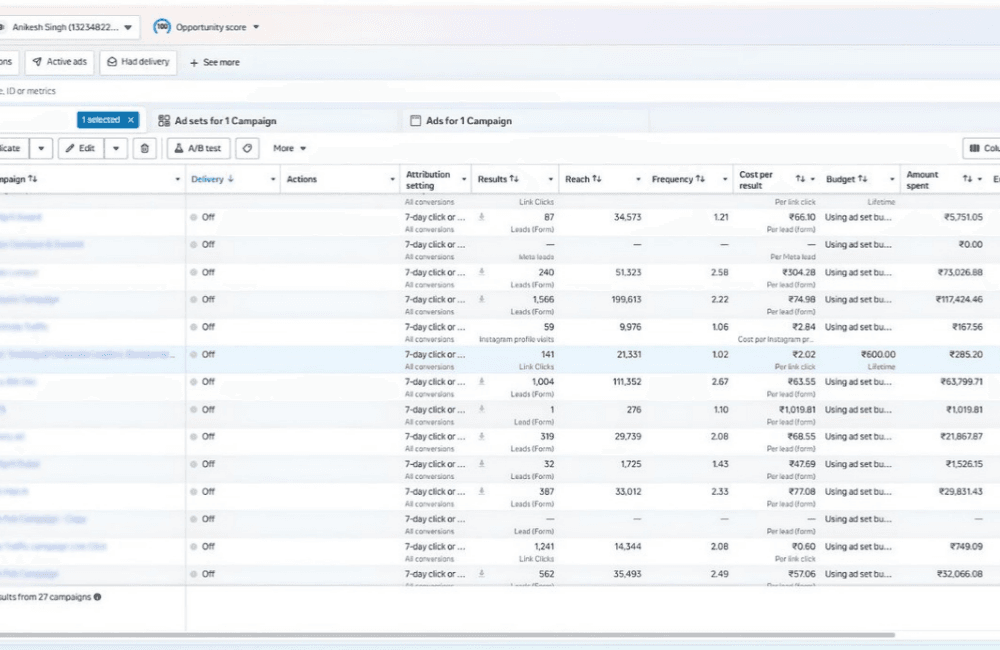Open Reach column options arrow
The height and width of the screenshot is (650, 1000).
tap(638, 179)
